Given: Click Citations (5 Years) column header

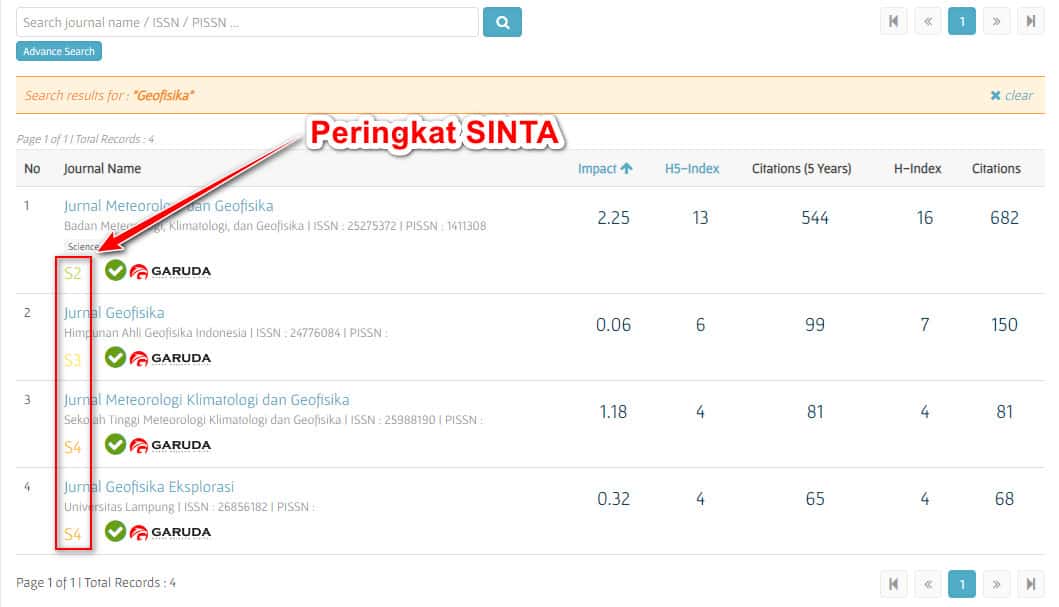Looking at the screenshot, I should coord(802,169).
